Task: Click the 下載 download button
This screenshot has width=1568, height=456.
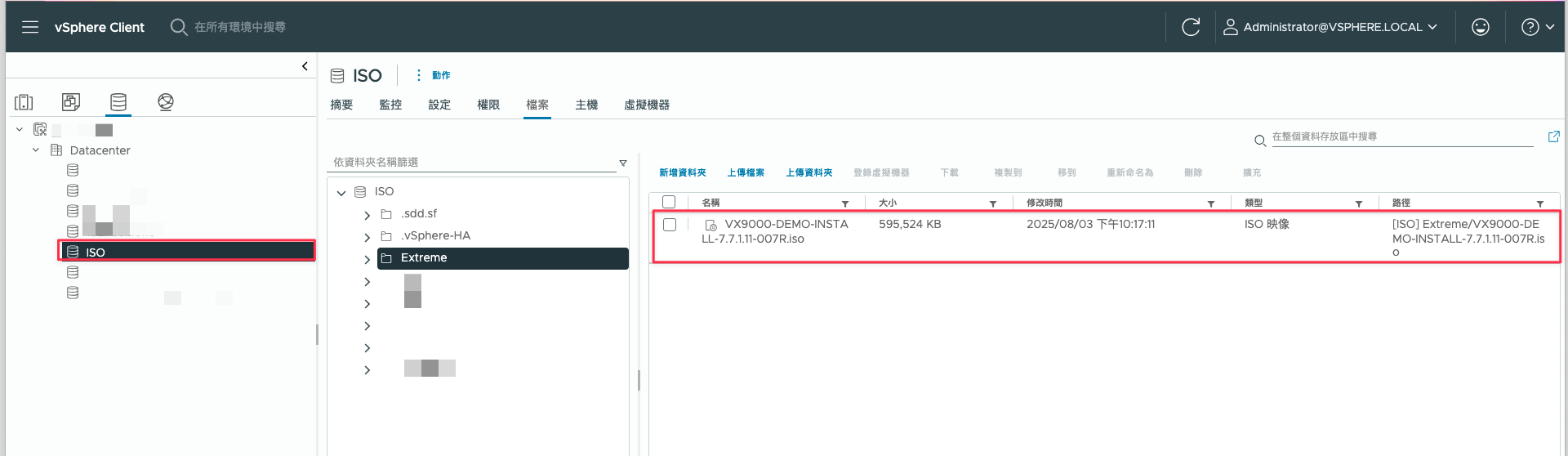Action: click(x=949, y=172)
